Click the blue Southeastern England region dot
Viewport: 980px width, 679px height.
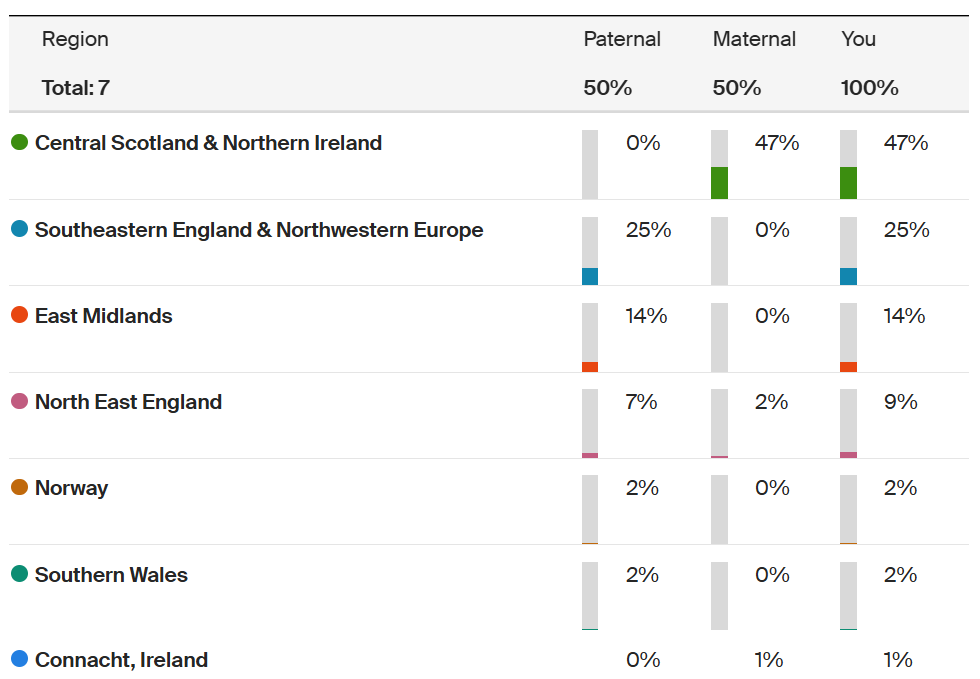pos(19,229)
